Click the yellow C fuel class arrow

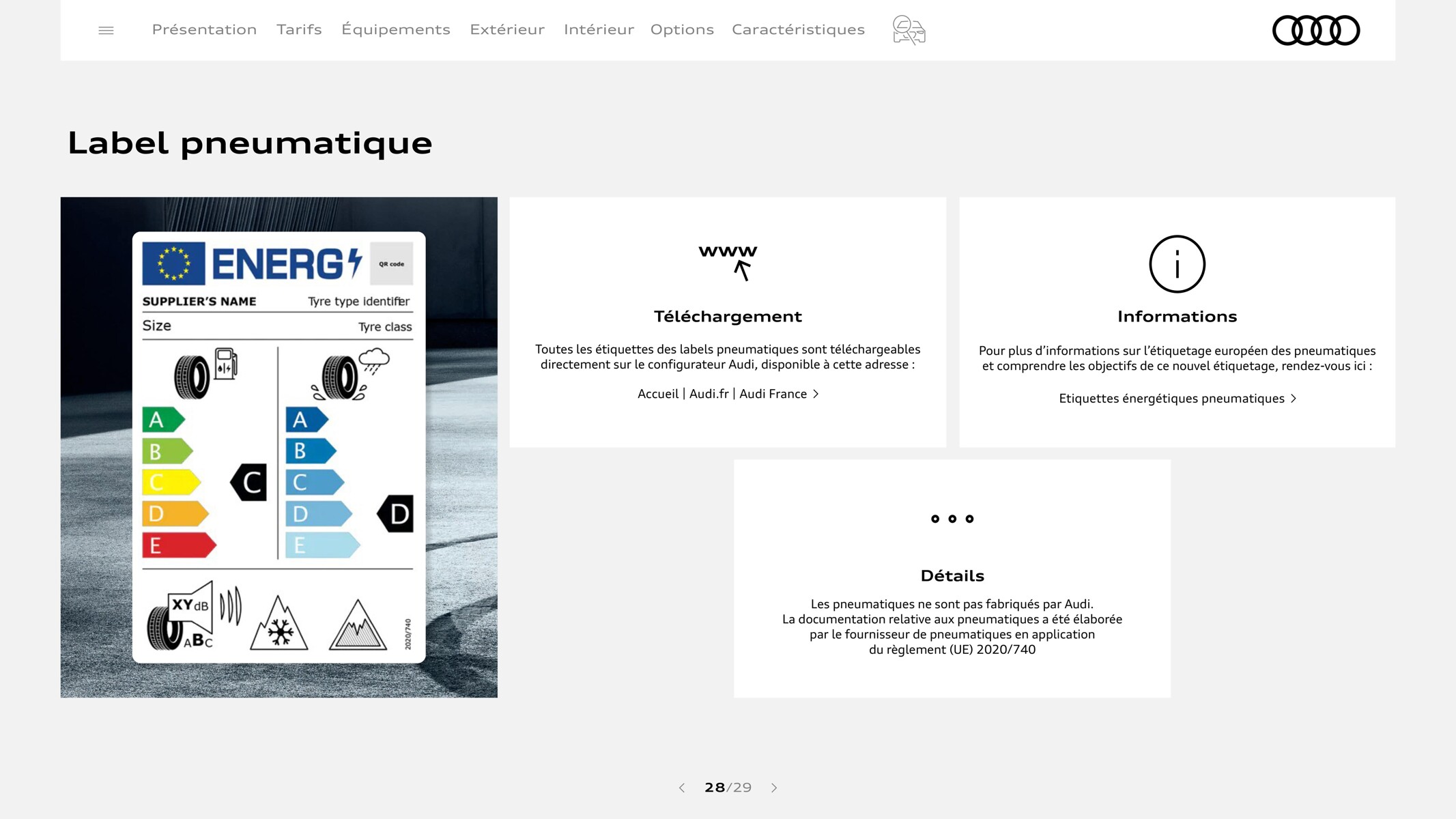[171, 483]
